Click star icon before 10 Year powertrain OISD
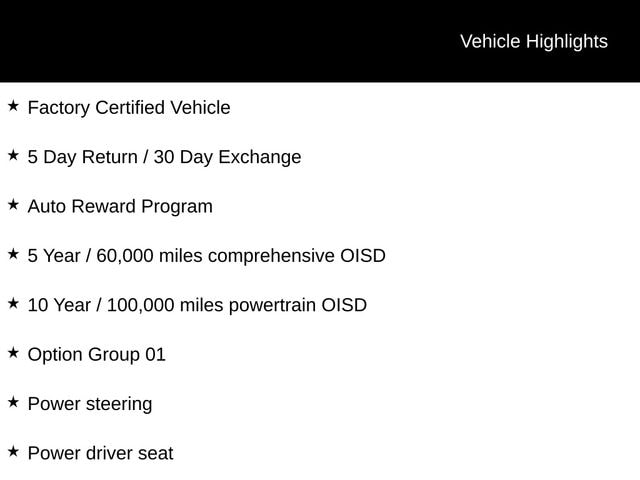Screen dimensions: 640x480 point(13,303)
